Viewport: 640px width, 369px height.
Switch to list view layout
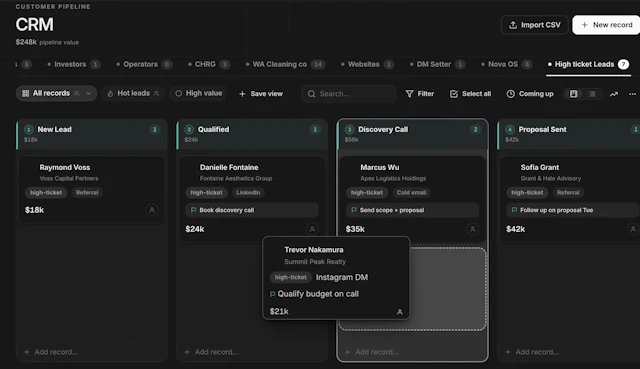point(592,94)
